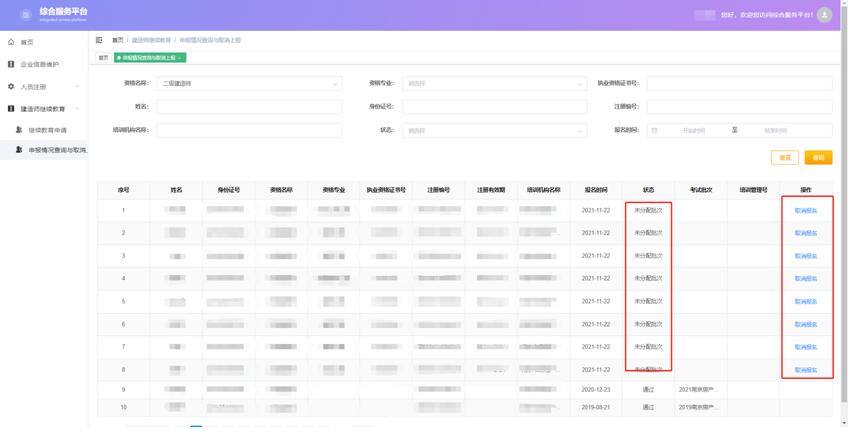Collapse the sidebar with the fold icon
This screenshot has width=849, height=434.
pos(99,40)
